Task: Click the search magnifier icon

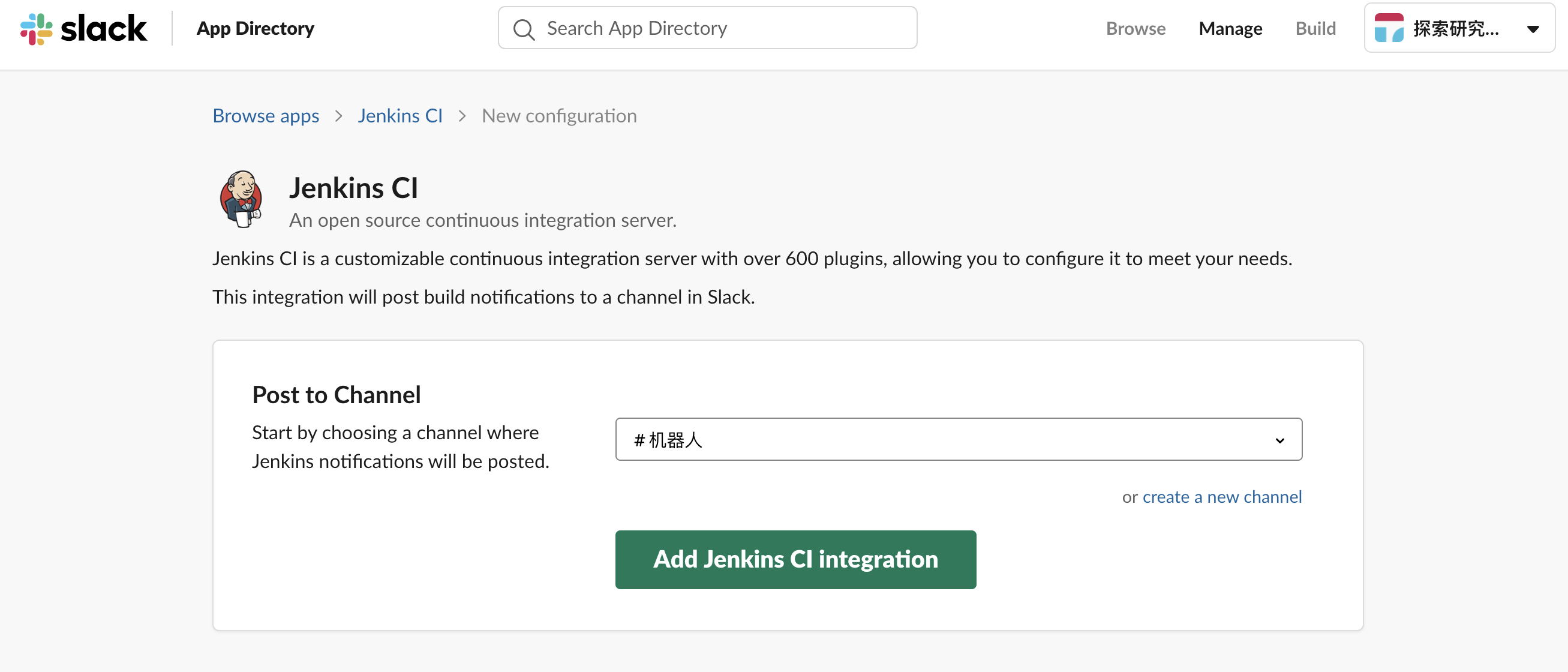Action: tap(524, 29)
